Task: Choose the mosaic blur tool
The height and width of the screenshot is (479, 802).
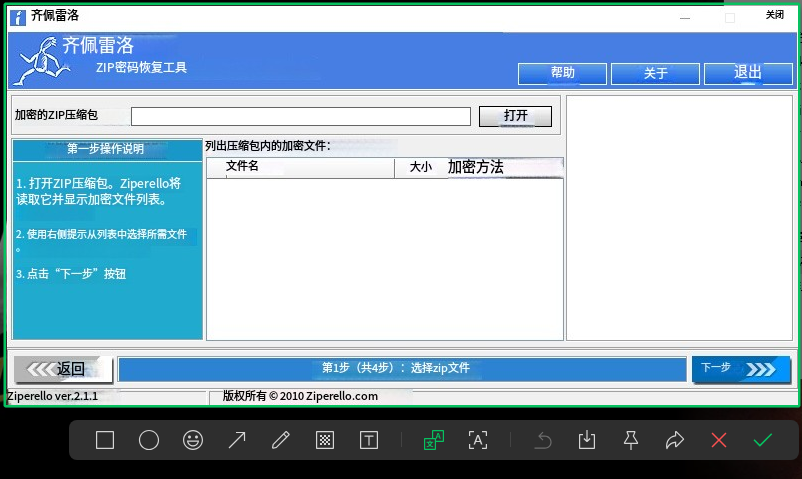Action: pyautogui.click(x=325, y=440)
